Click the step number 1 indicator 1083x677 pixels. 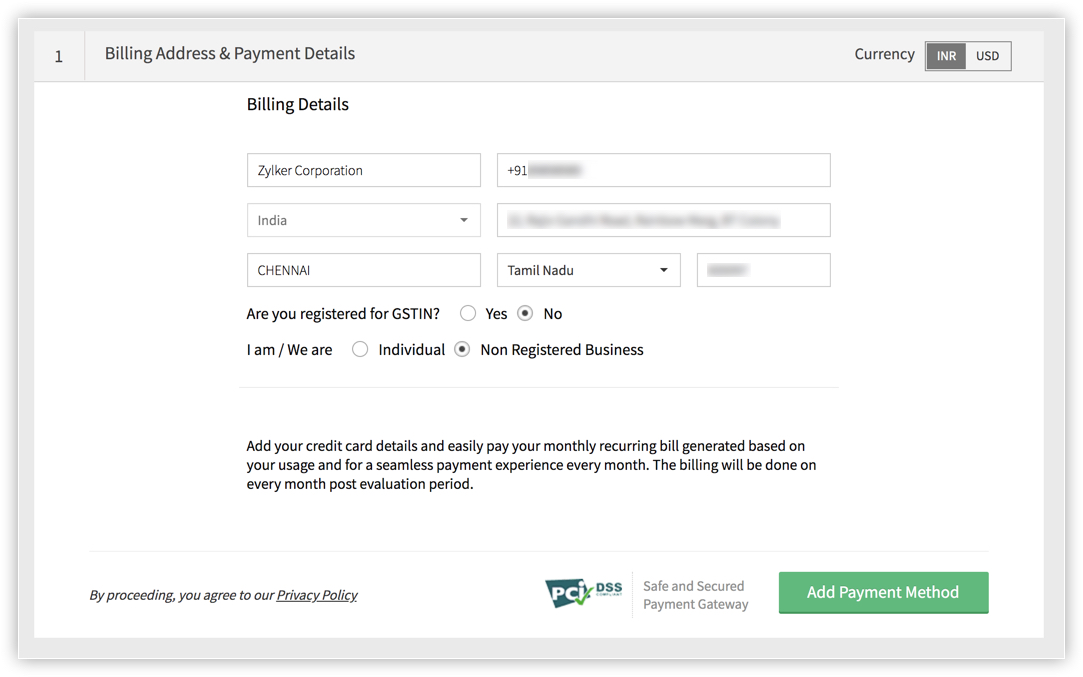pos(59,56)
